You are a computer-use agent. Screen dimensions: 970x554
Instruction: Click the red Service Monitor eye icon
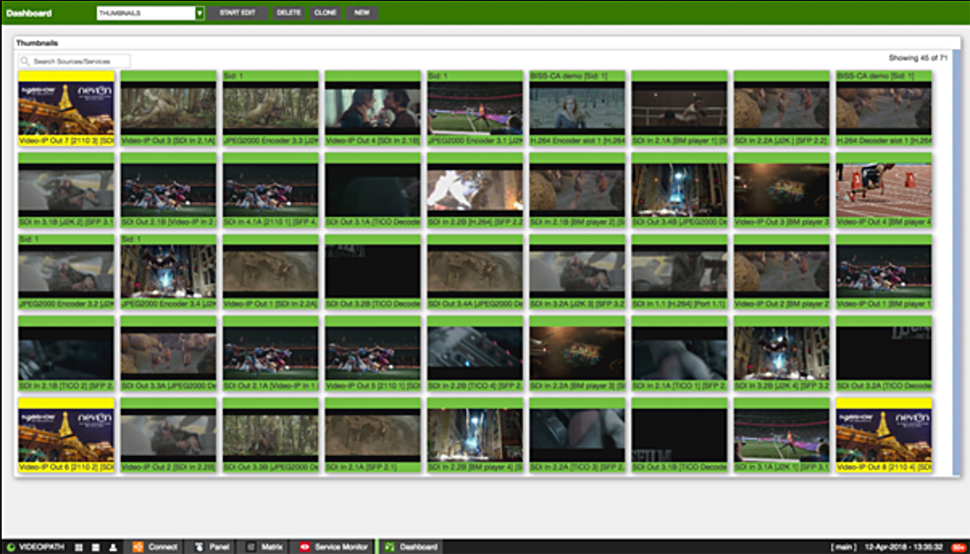pos(304,547)
